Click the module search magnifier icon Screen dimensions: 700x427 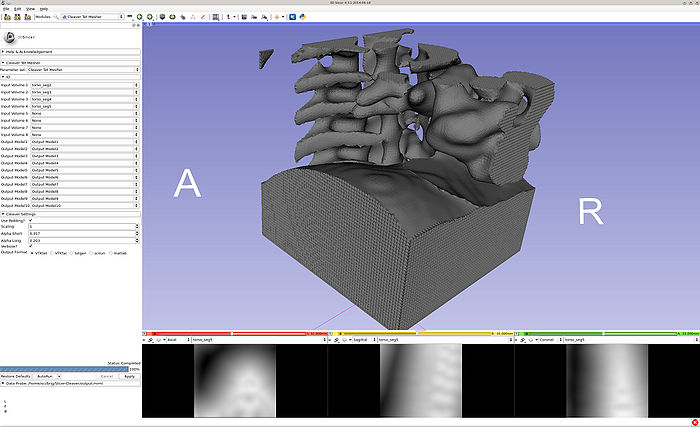click(x=56, y=17)
